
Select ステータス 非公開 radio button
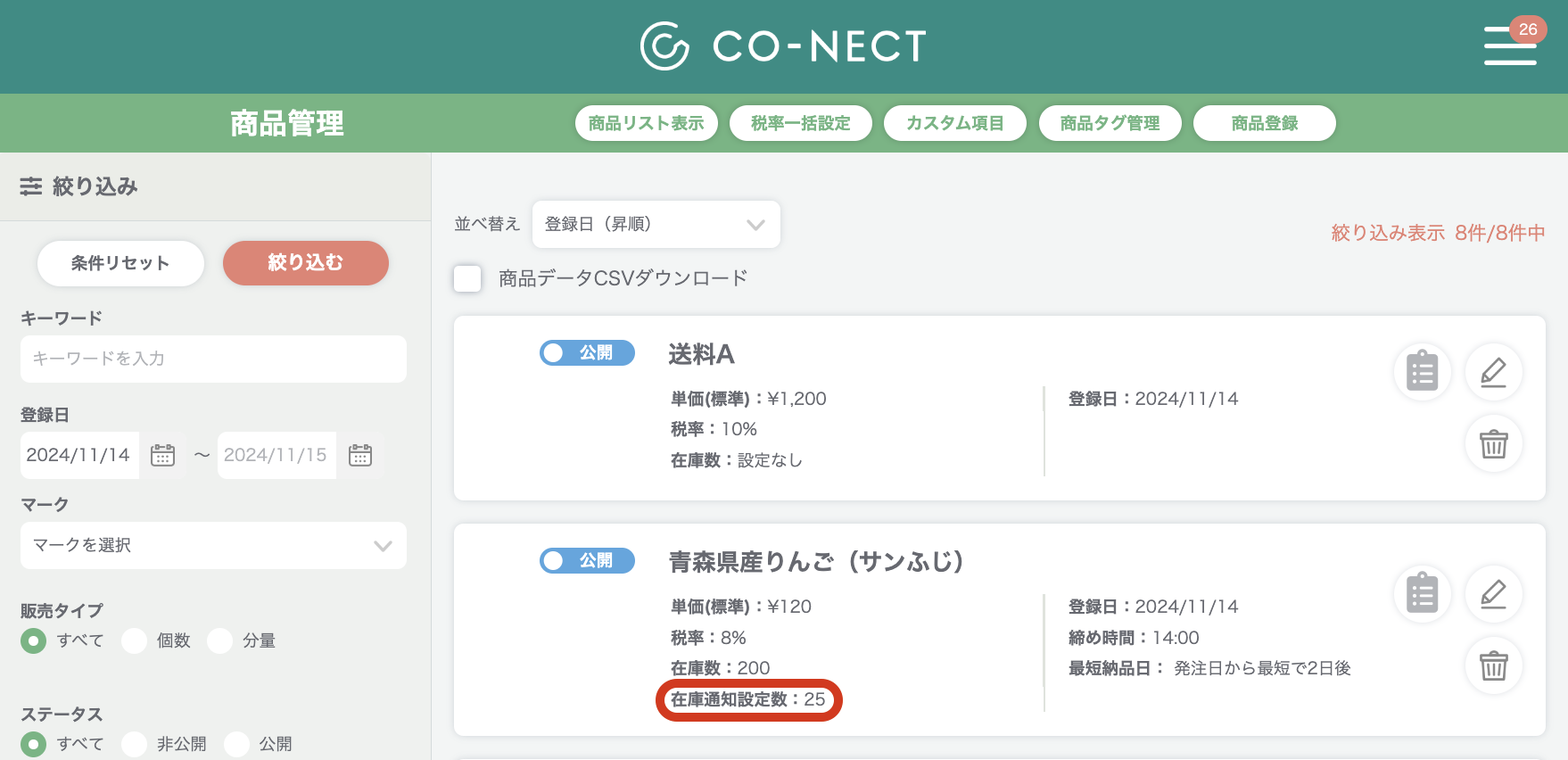(134, 744)
